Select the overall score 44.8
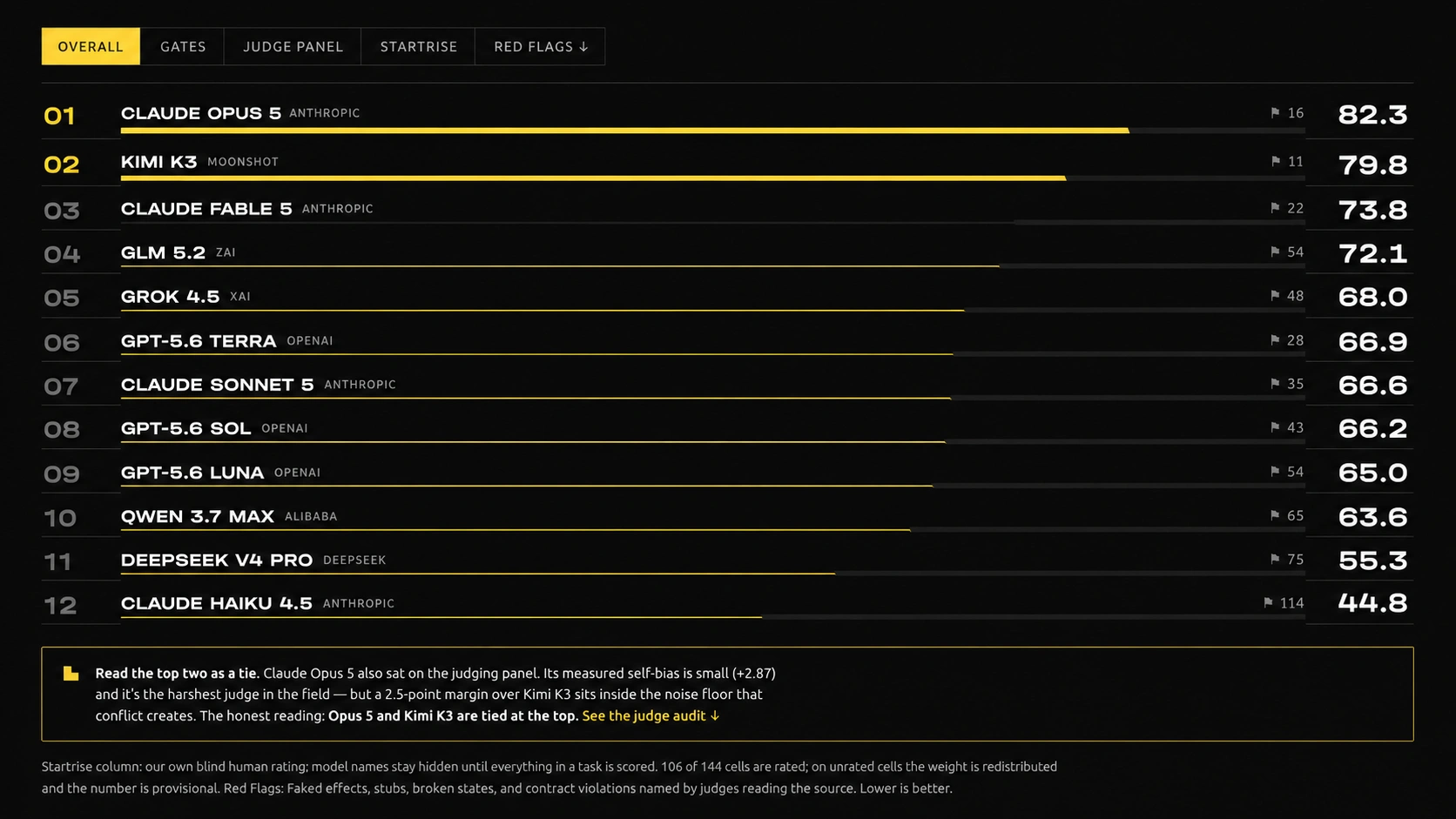This screenshot has height=819, width=1456. (1372, 603)
